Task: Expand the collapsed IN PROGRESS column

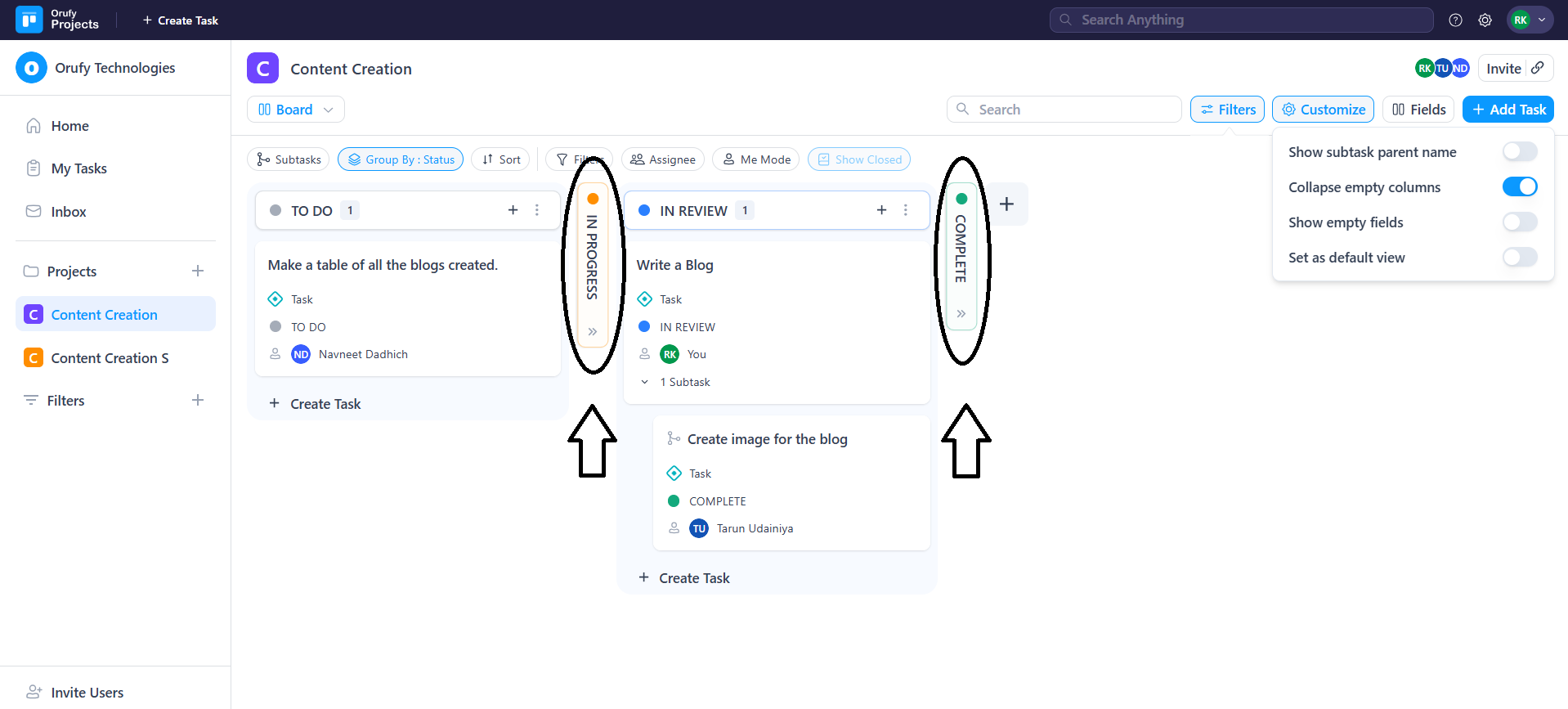Action: coord(593,331)
